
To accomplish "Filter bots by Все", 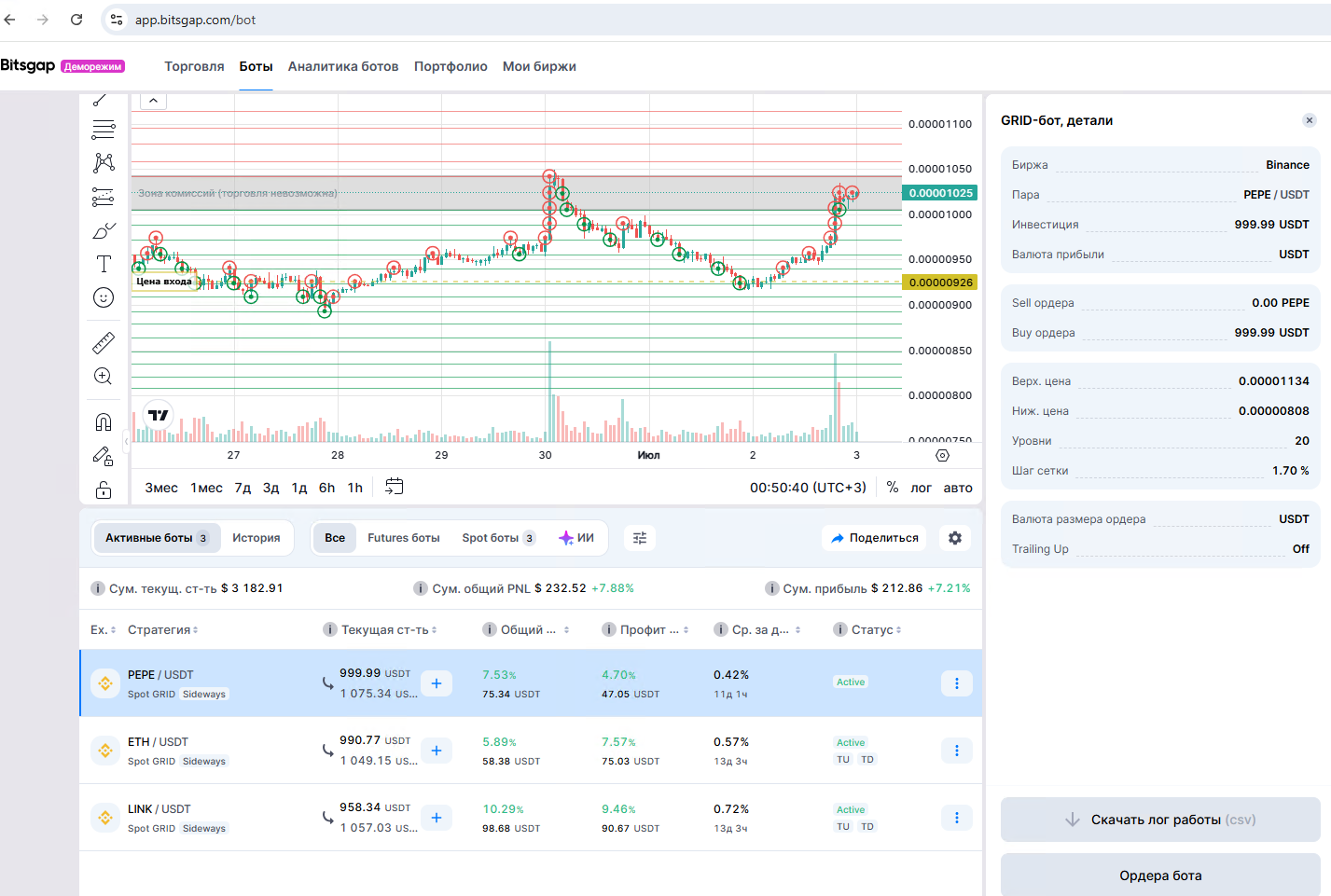I will (x=335, y=538).
